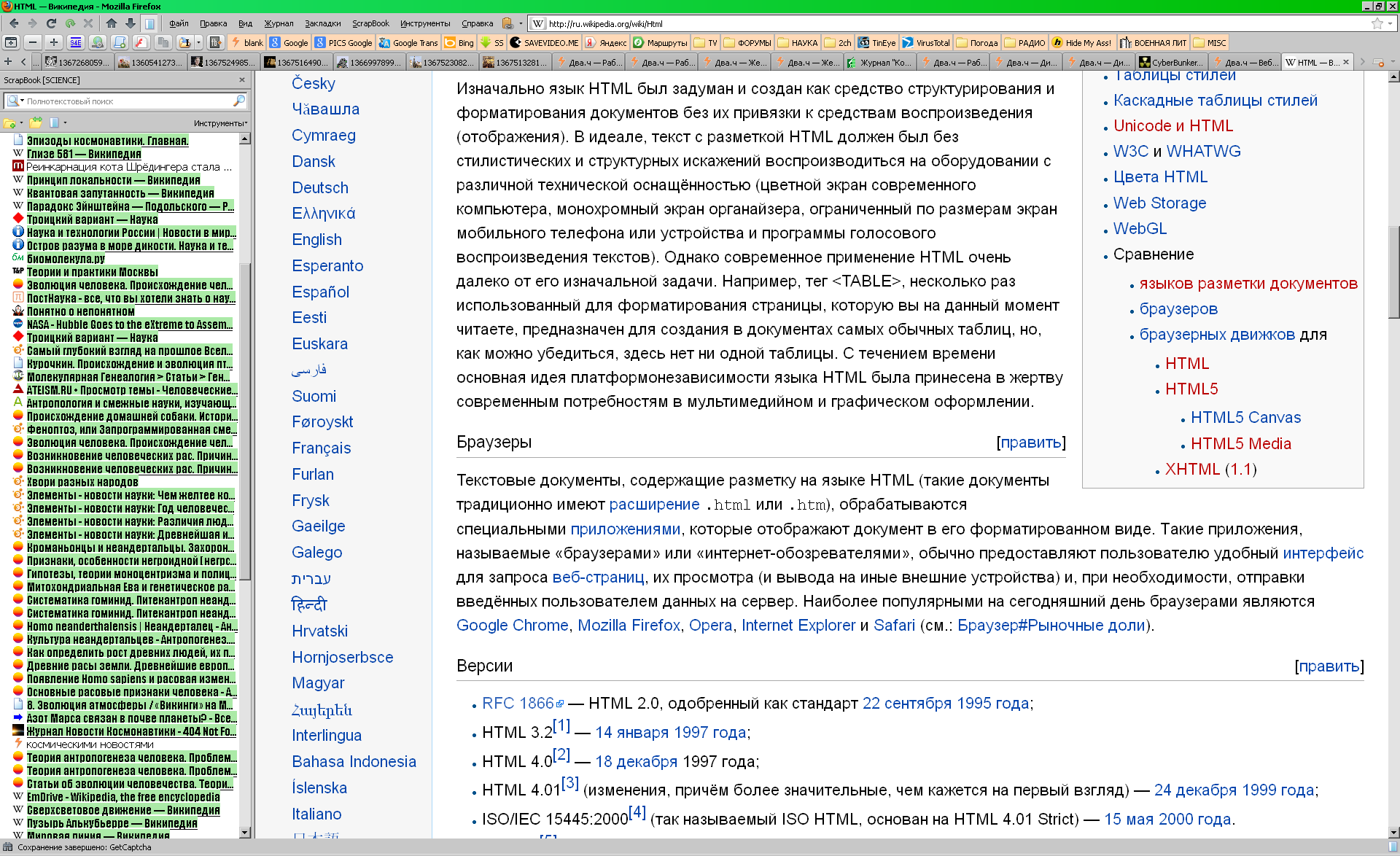1400x856 pixels.
Task: Open SAVEVIDEO.ME bookmark
Action: [x=544, y=42]
